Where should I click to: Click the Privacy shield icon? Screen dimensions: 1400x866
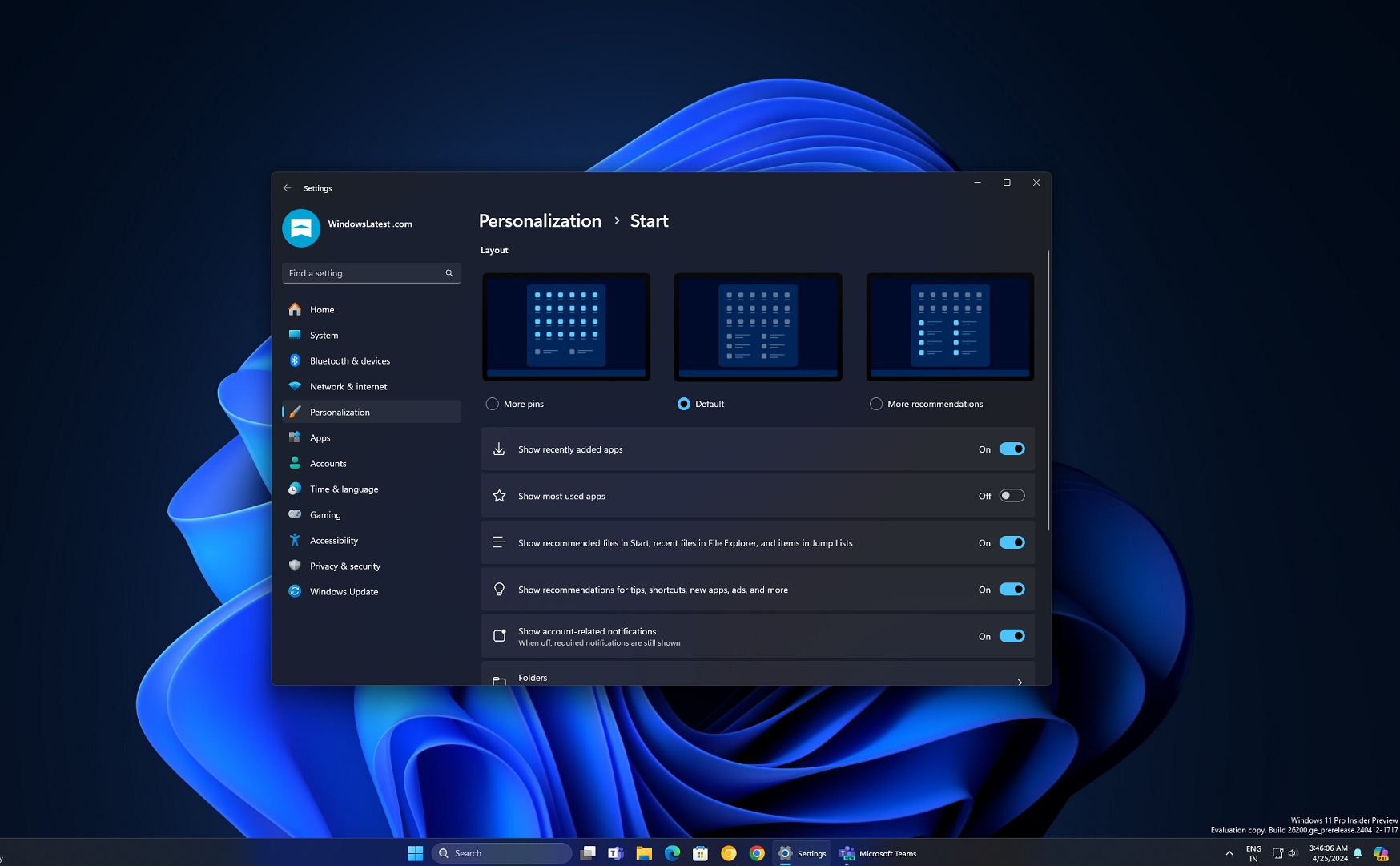point(295,566)
